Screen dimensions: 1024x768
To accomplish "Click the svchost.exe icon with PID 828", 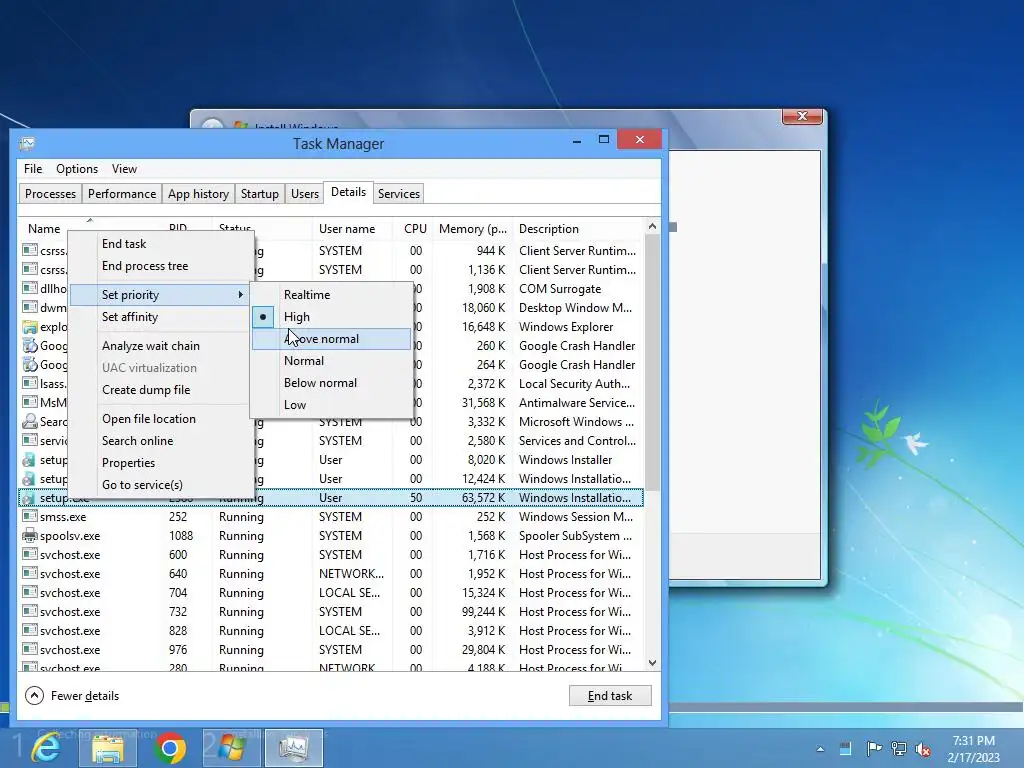I will 29,630.
